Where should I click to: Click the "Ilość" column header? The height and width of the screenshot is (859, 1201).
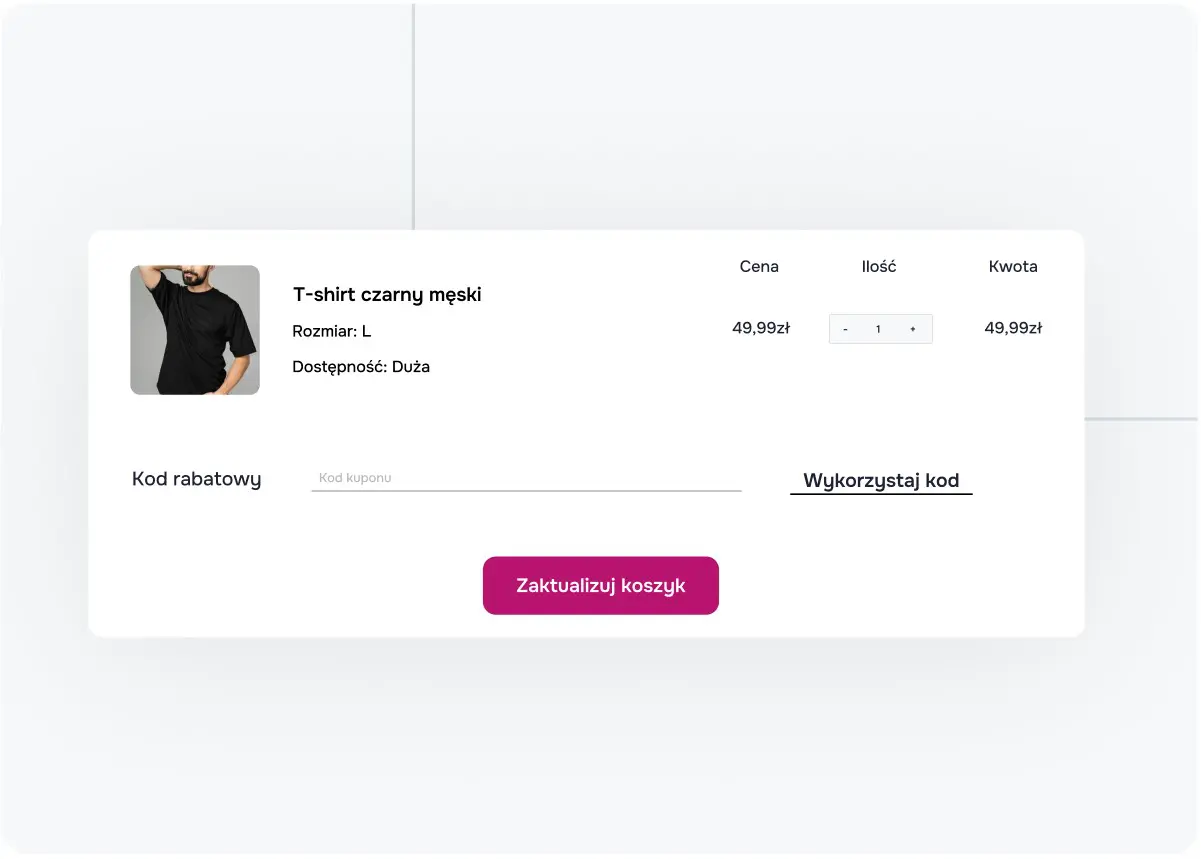click(x=879, y=267)
